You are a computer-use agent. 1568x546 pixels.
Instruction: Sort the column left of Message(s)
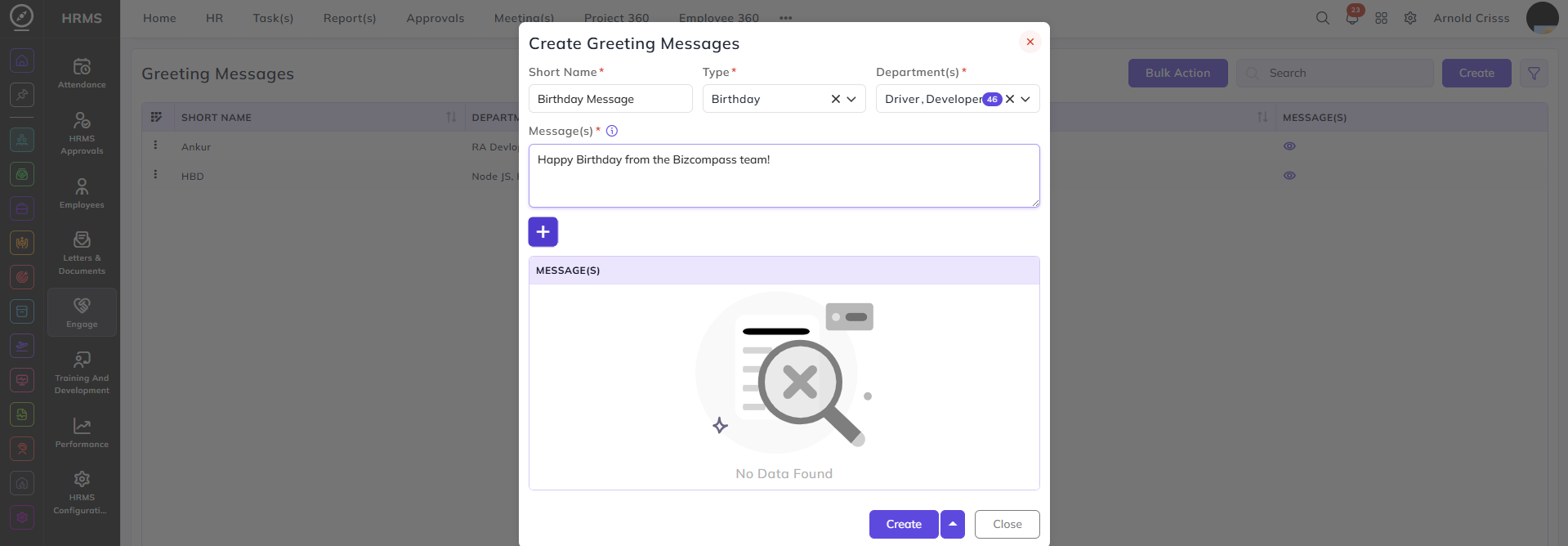pyautogui.click(x=1262, y=117)
